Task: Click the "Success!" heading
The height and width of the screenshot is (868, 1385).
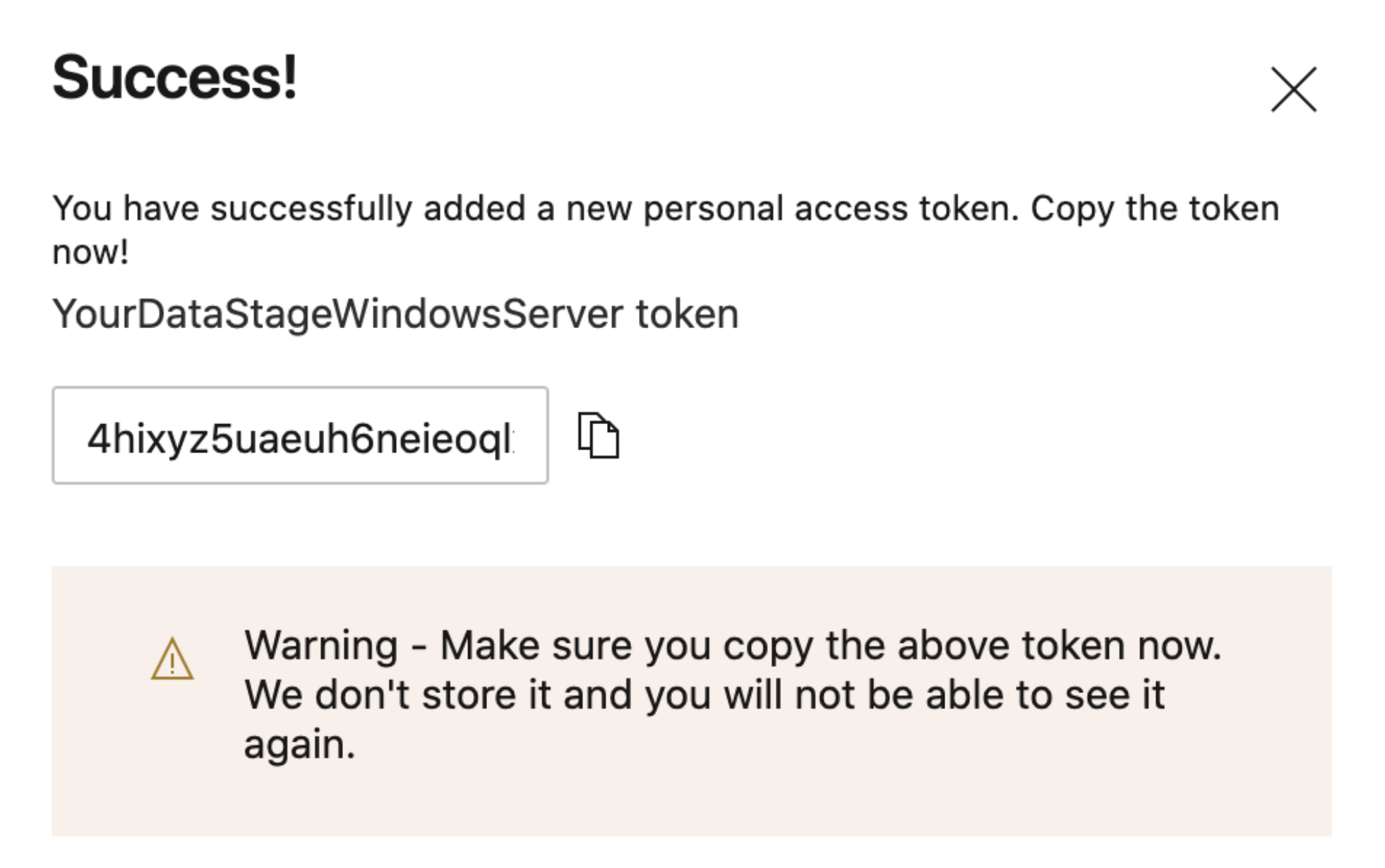Action: point(174,77)
